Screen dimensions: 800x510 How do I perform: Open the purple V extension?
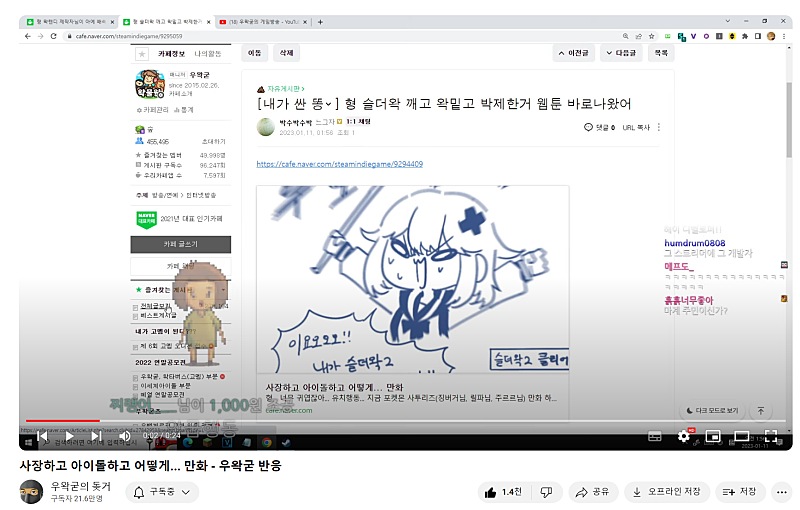pyautogui.click(x=693, y=36)
